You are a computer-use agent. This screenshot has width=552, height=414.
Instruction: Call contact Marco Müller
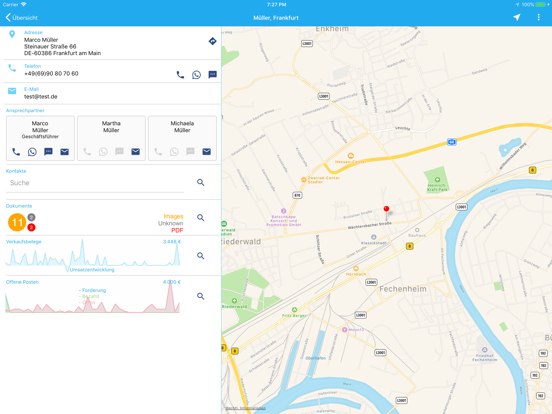click(x=16, y=152)
